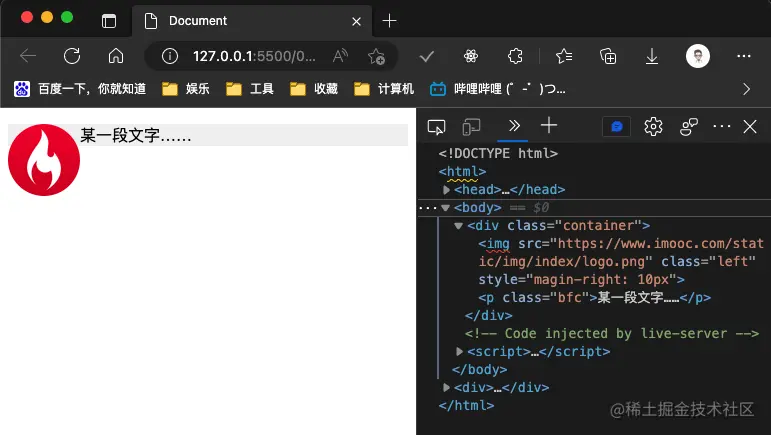Screen dimensions: 771x435
Task: Open DevTools settings gear
Action: tap(653, 127)
